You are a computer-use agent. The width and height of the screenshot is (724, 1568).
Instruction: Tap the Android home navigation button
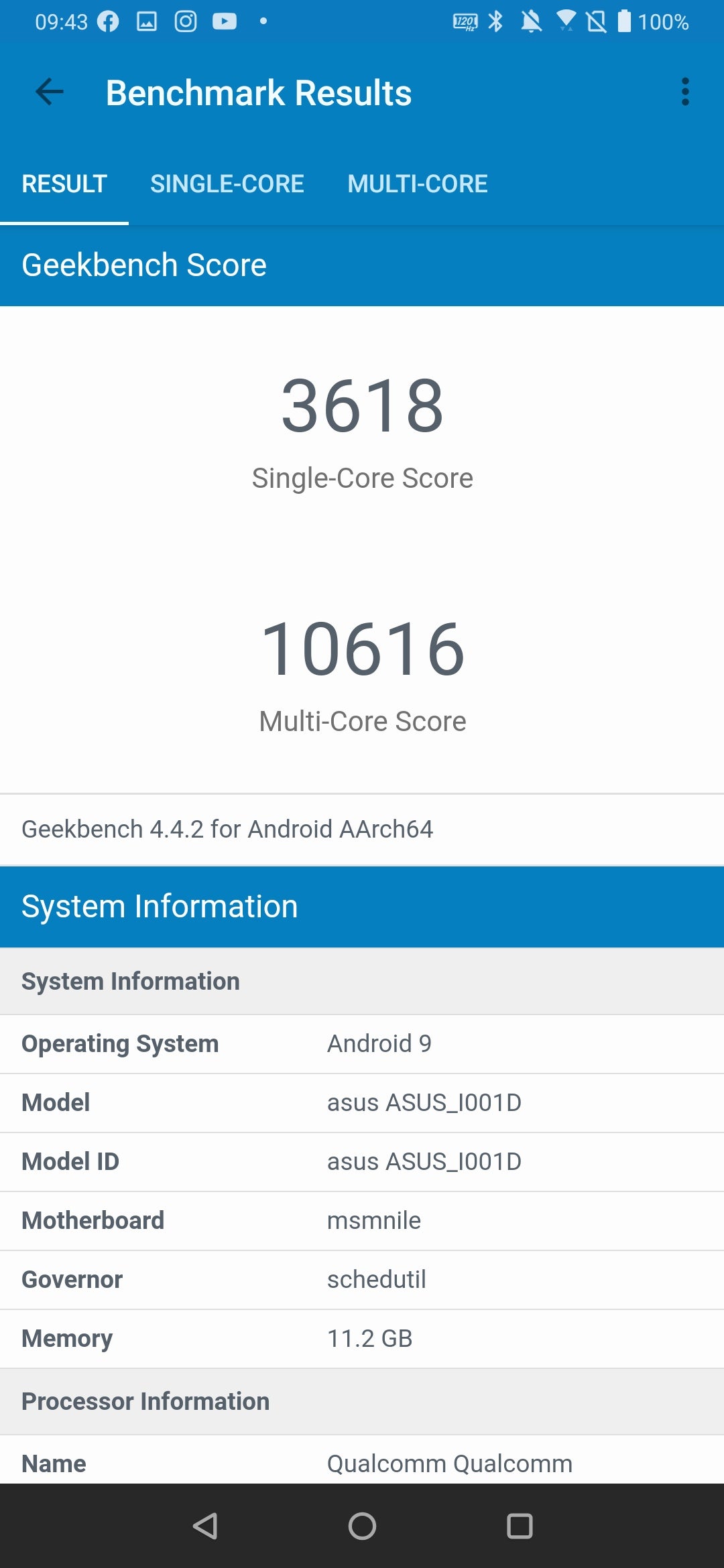pyautogui.click(x=362, y=1526)
